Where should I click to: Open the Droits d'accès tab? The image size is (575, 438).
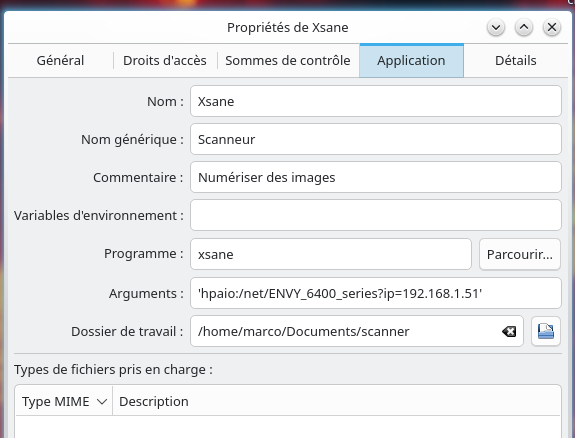(165, 61)
